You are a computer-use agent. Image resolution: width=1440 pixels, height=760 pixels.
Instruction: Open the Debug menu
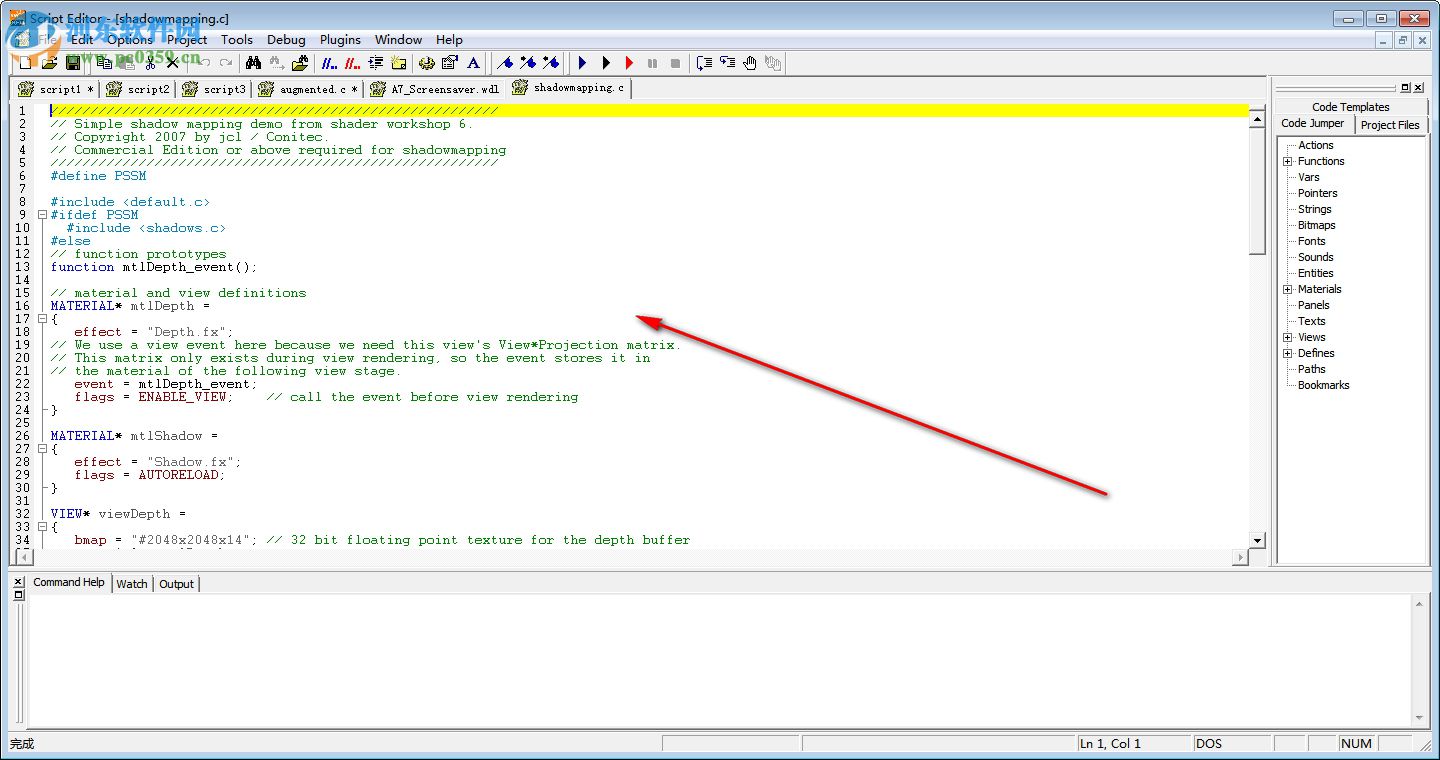tap(286, 39)
